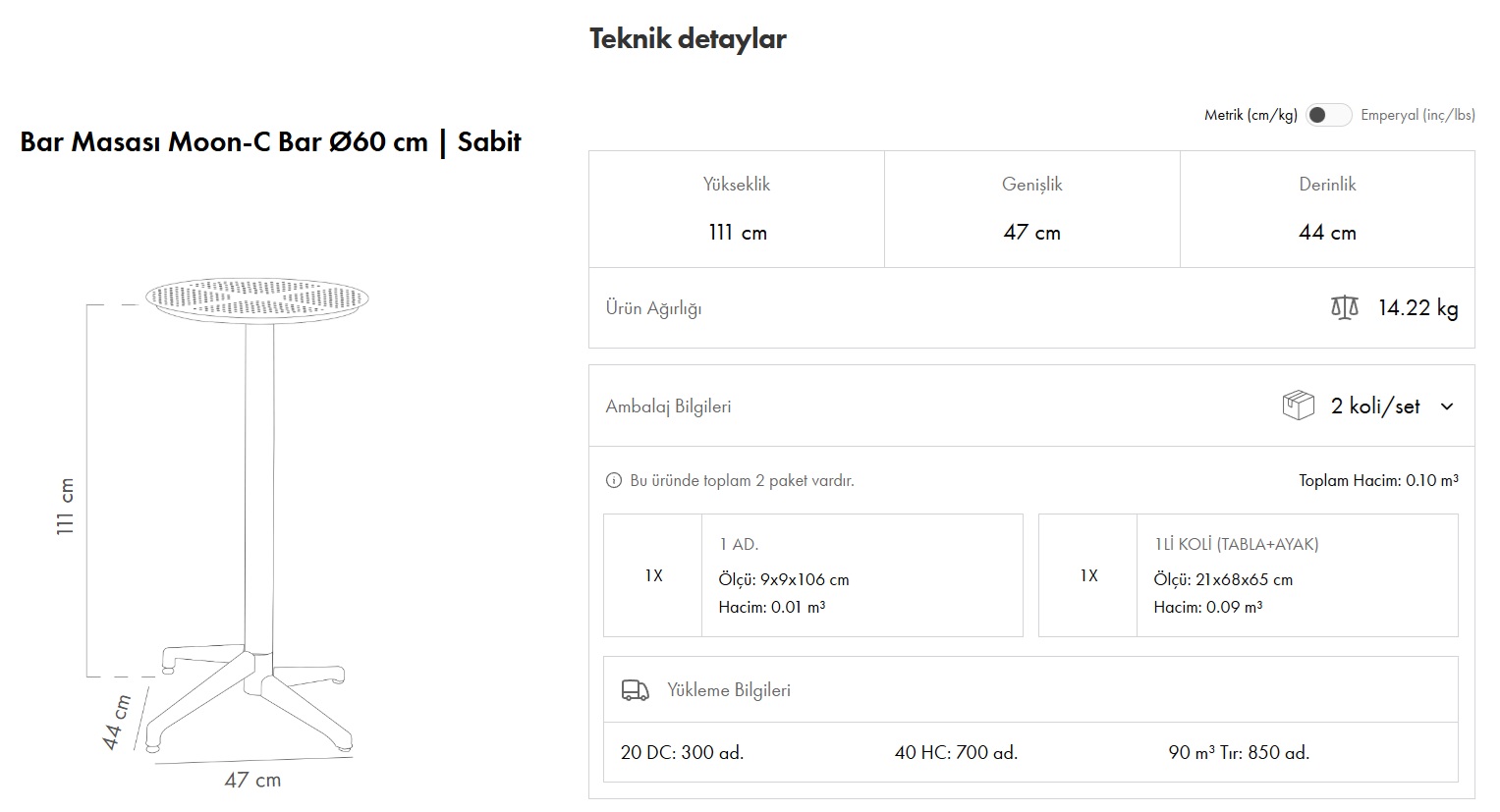Click the package box icon
This screenshot has width=1500, height=812.
[x=1298, y=406]
